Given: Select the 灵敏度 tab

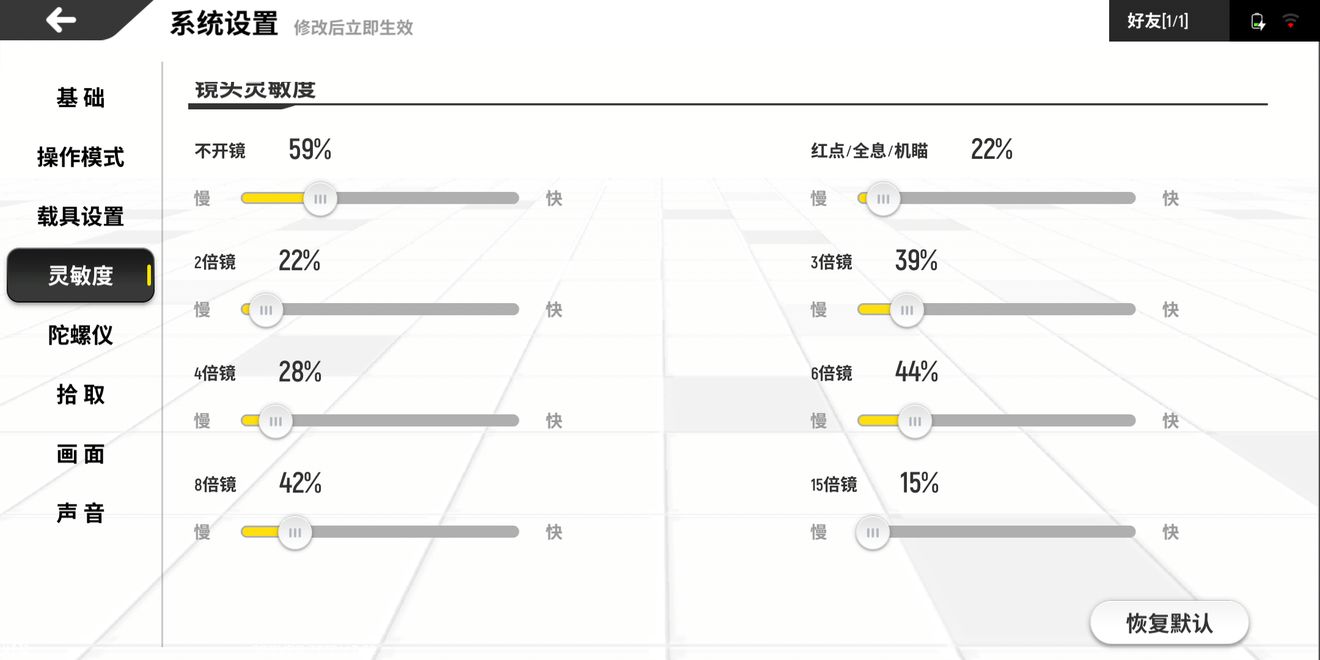Looking at the screenshot, I should [81, 275].
